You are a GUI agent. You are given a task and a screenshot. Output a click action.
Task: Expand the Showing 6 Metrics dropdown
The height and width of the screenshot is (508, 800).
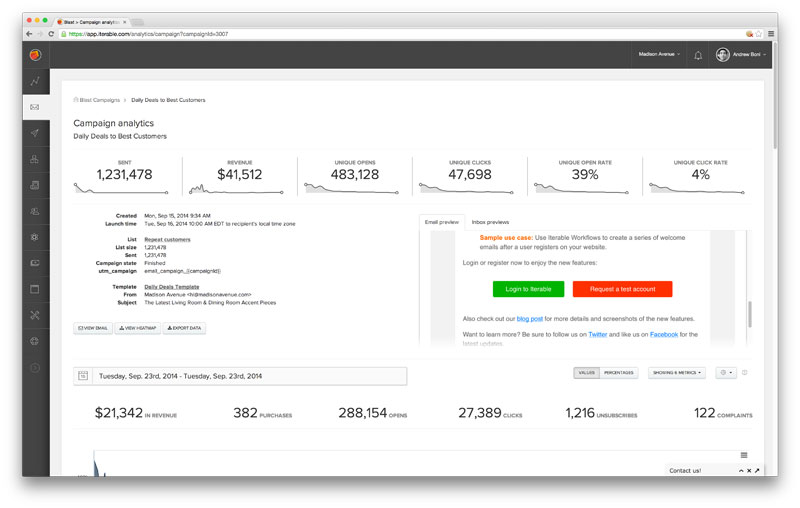coord(676,373)
